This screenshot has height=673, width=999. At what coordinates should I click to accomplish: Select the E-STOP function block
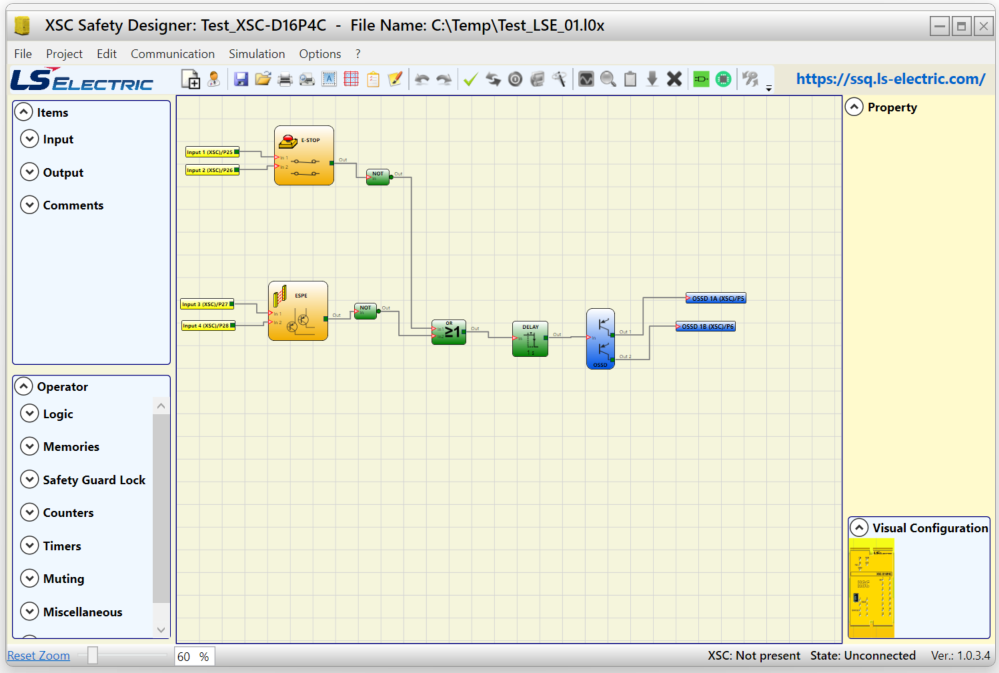point(304,156)
